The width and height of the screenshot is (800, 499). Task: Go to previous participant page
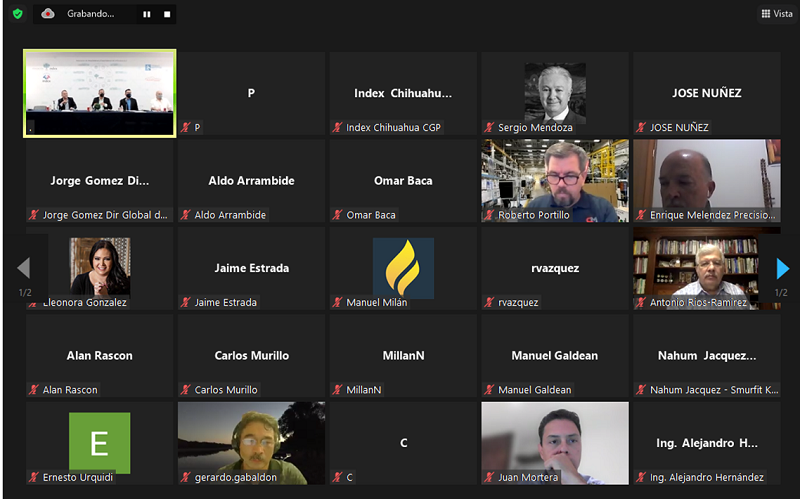[x=23, y=268]
